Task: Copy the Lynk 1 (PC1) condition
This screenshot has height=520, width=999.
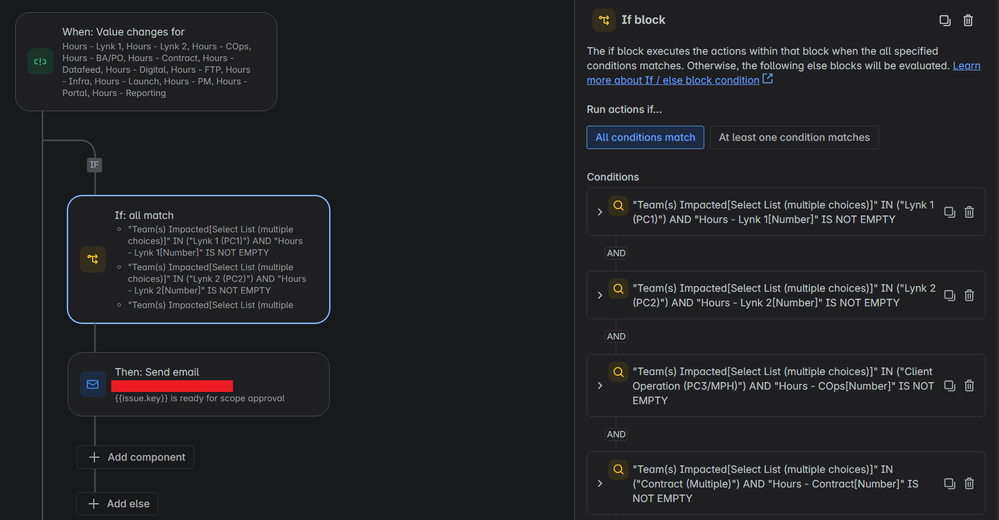Action: pos(949,212)
